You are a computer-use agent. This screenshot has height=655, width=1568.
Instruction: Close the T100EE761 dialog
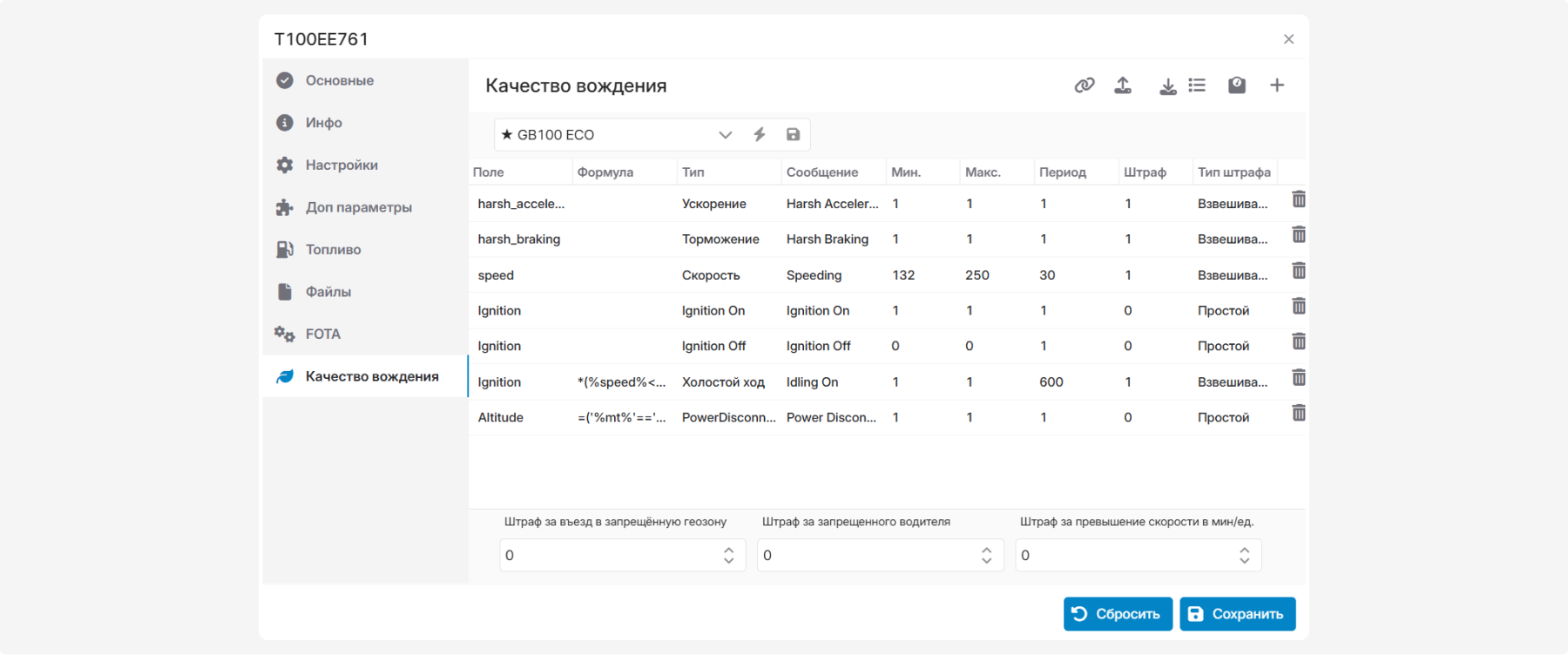(x=1288, y=39)
